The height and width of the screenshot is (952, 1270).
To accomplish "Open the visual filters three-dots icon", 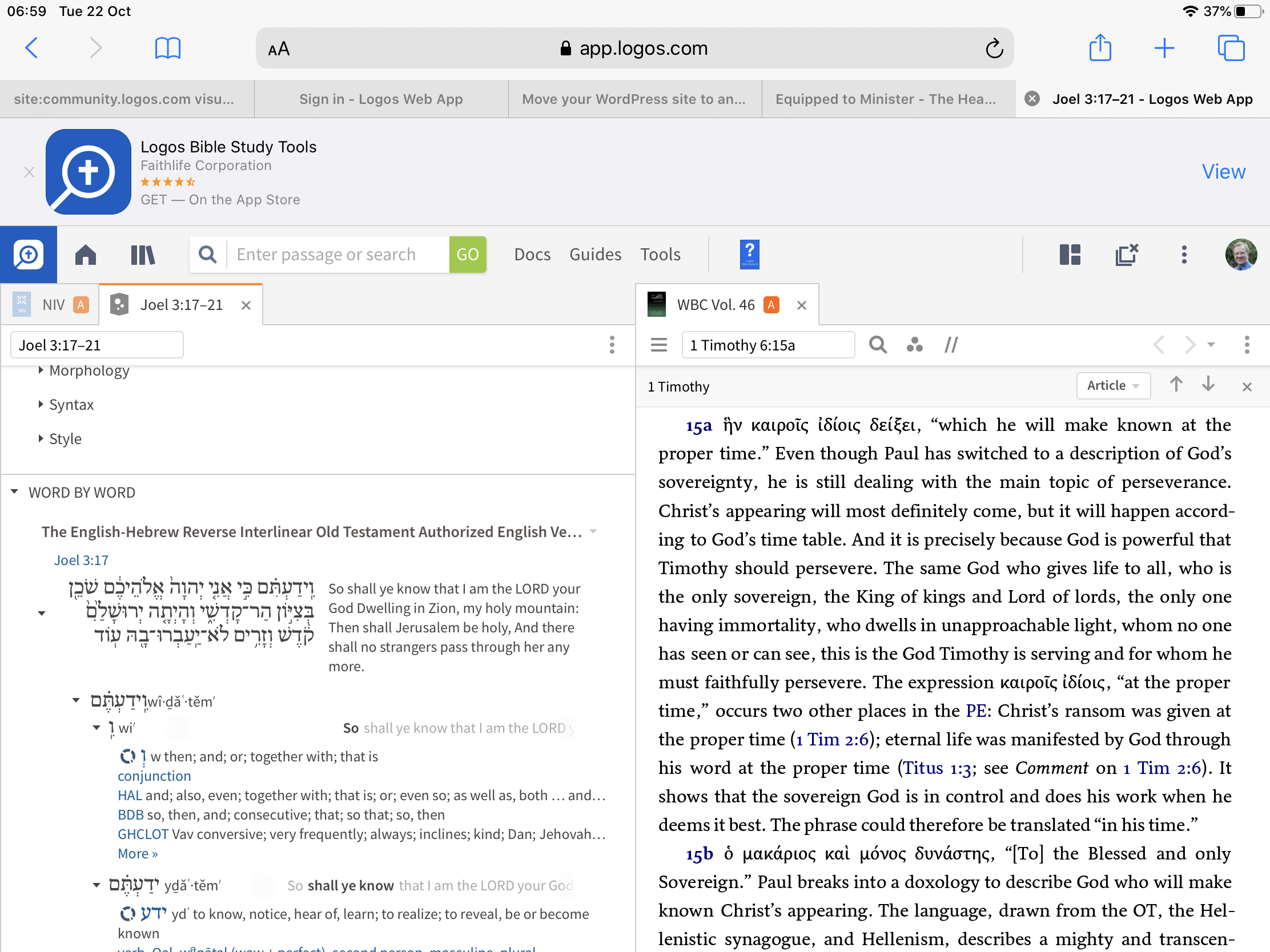I will 914,345.
